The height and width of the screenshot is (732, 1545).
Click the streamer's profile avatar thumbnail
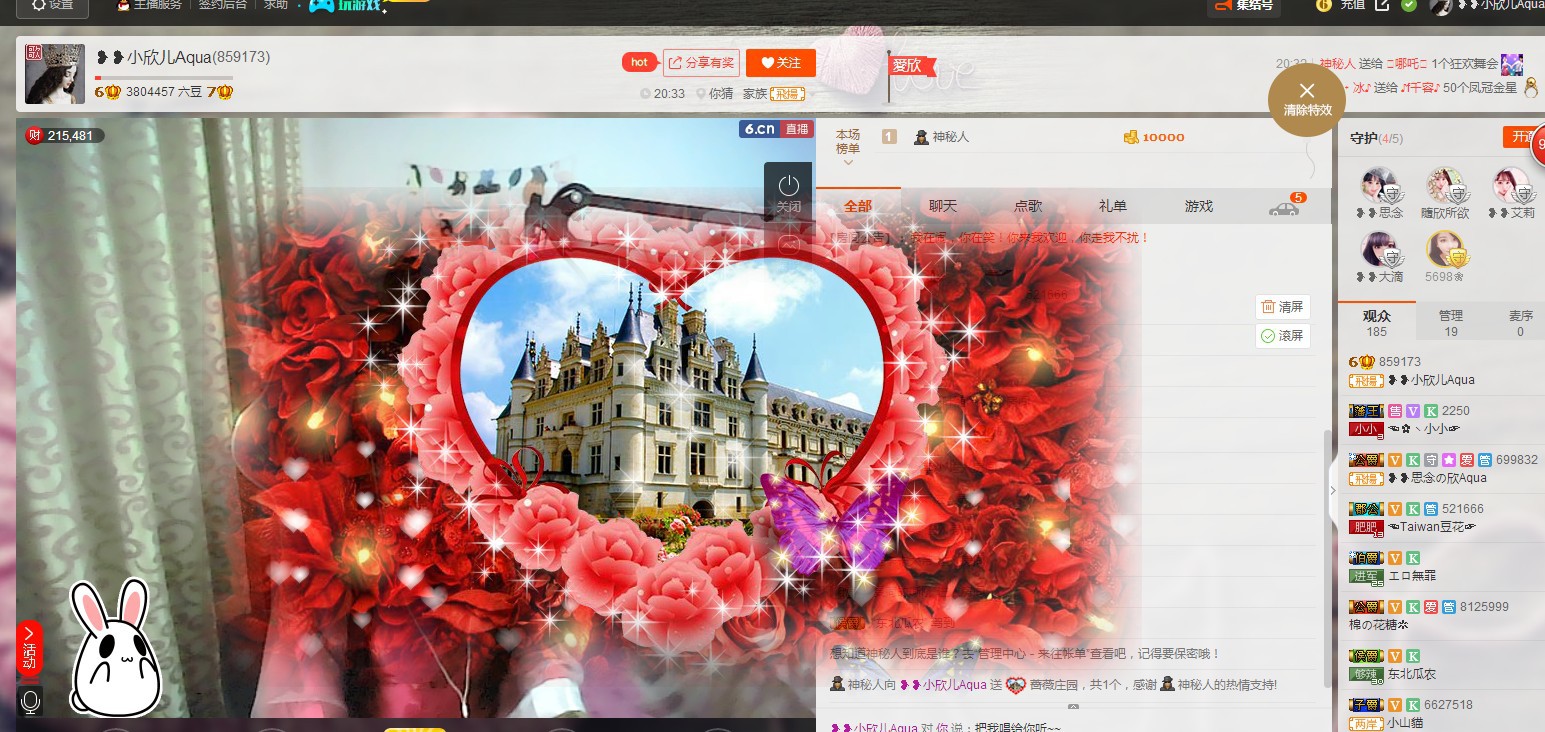55,73
